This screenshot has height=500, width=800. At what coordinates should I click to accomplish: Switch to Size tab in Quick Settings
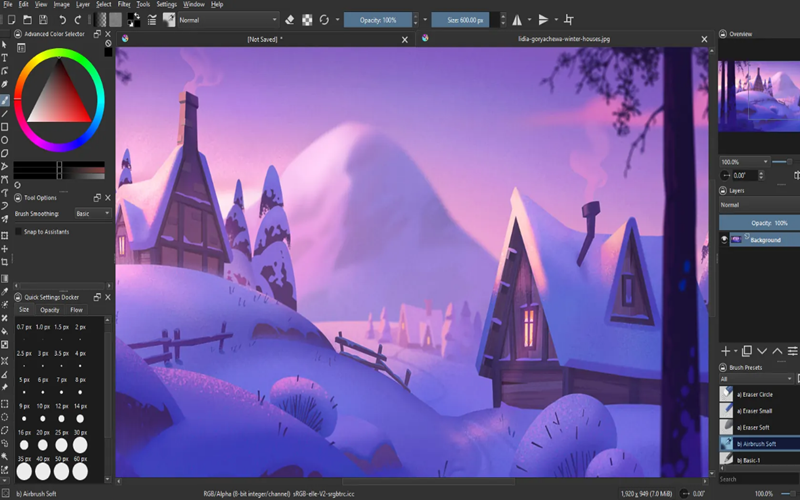click(x=24, y=310)
